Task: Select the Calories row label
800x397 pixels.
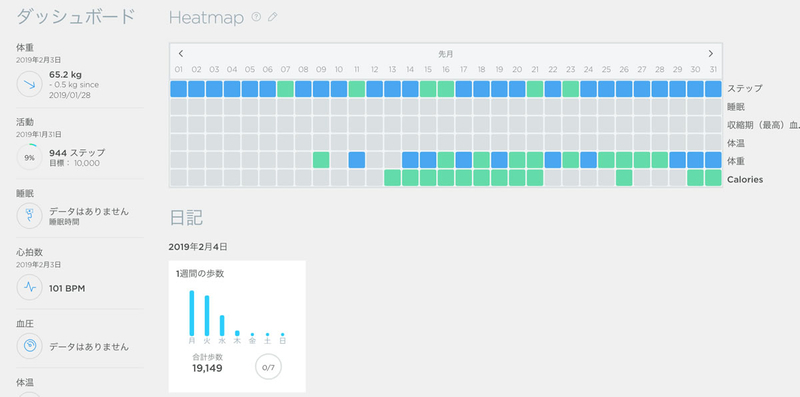Action: (745, 180)
